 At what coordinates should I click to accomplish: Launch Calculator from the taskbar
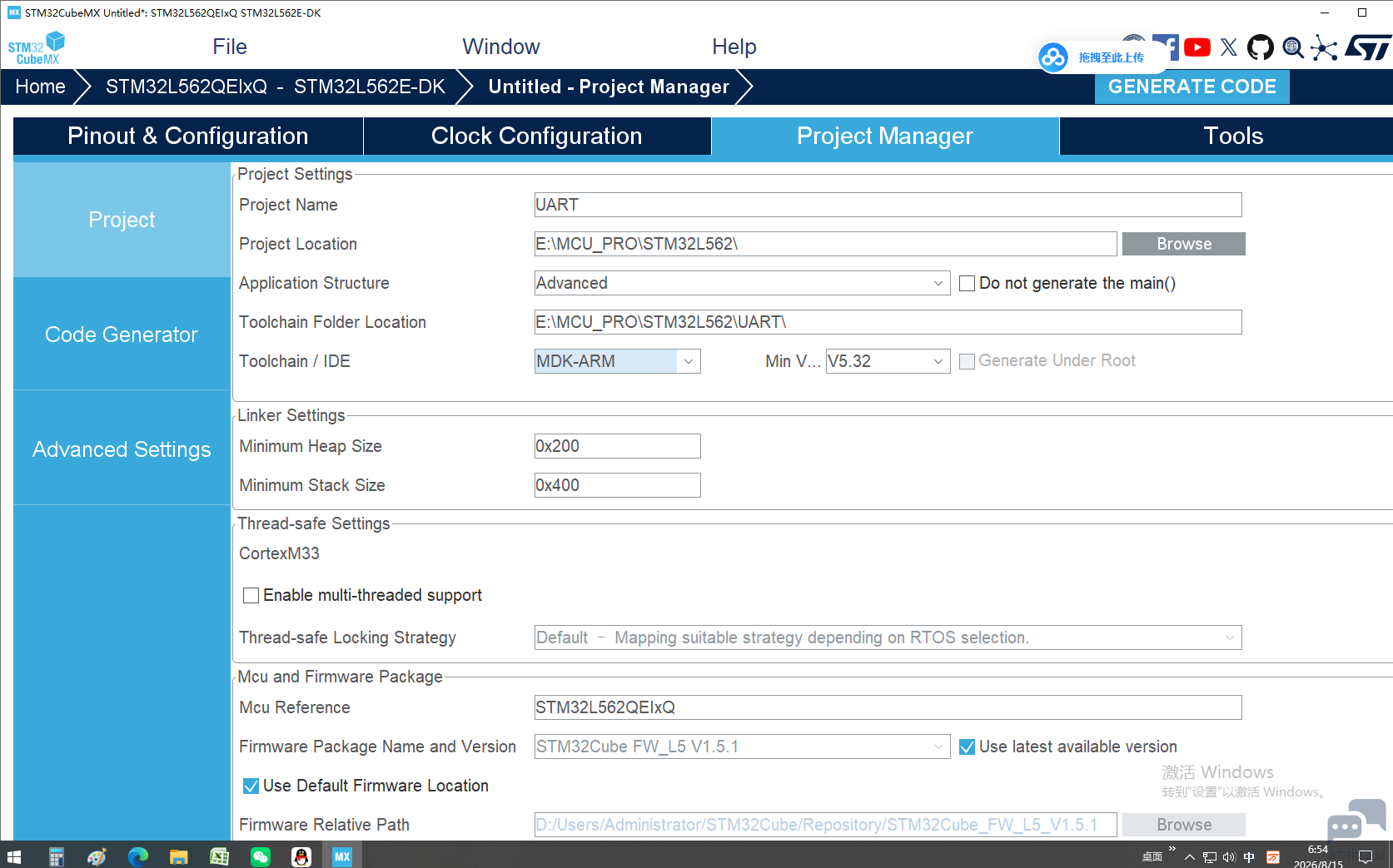[56, 856]
